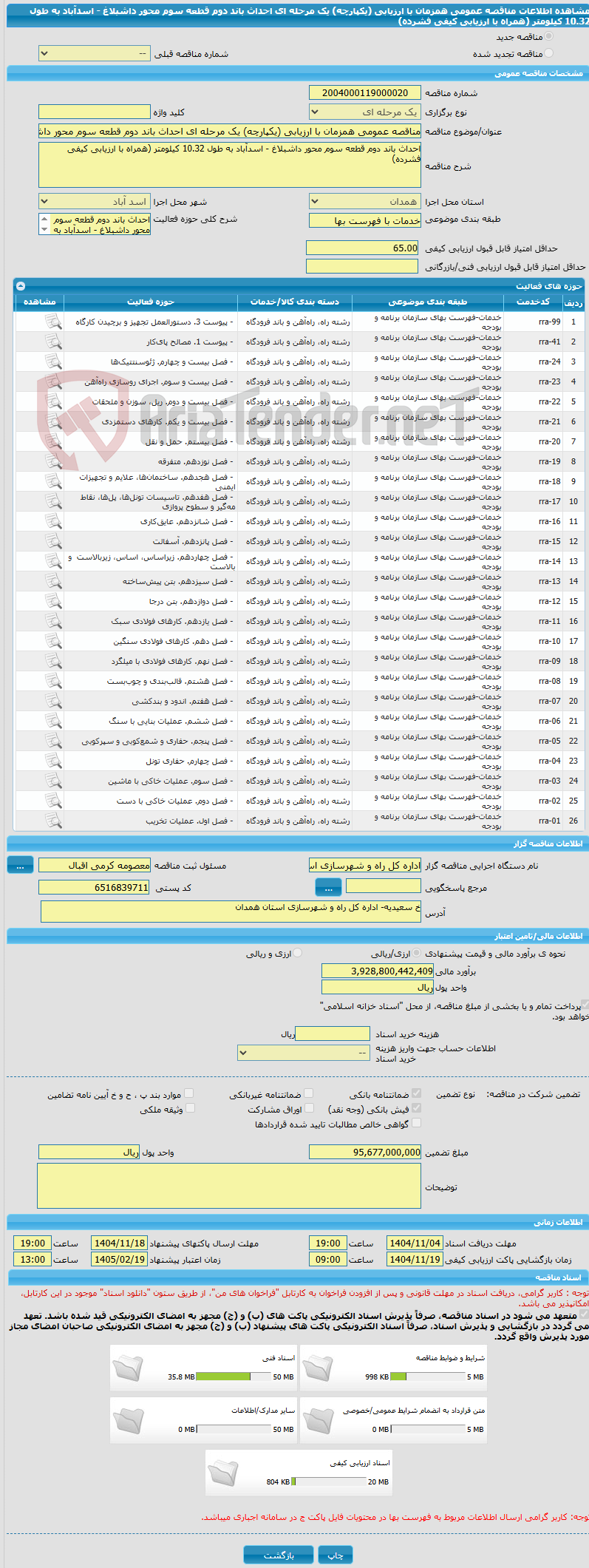589x1568 pixels.
Task: Open the شهر محل اجرا dropdown
Action: [94, 201]
